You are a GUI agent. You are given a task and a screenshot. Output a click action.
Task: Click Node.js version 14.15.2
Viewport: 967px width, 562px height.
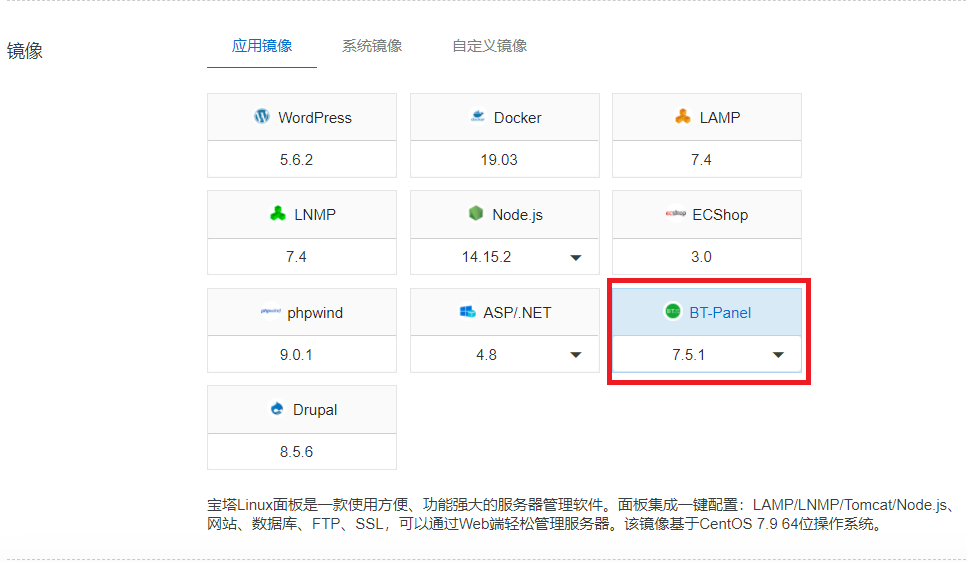click(487, 257)
